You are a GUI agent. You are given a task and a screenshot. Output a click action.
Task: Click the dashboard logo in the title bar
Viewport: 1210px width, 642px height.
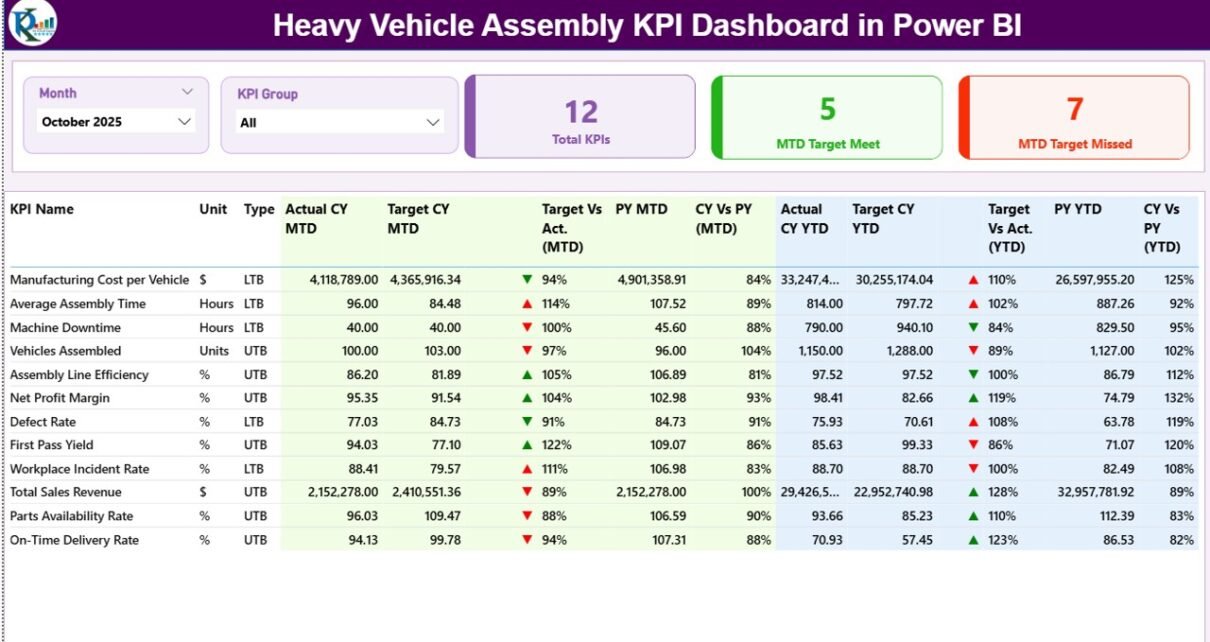31,24
